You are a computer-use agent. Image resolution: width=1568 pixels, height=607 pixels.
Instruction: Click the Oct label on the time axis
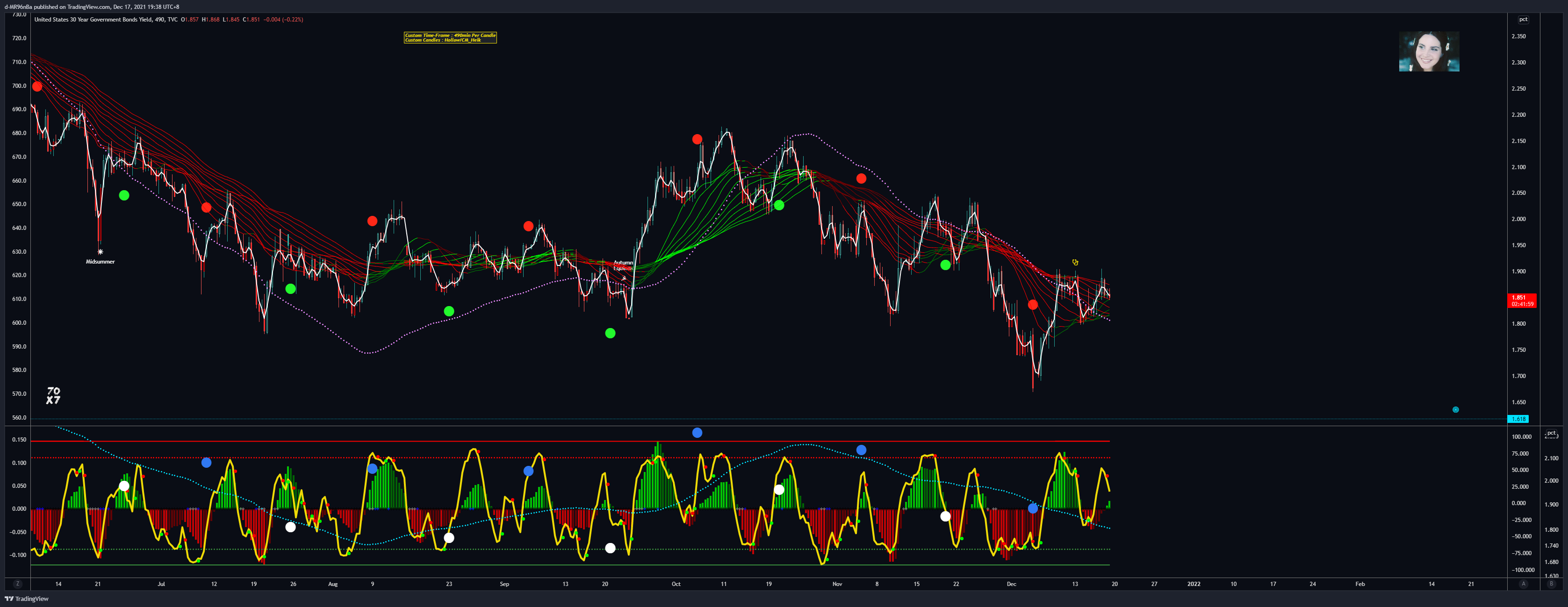(676, 584)
